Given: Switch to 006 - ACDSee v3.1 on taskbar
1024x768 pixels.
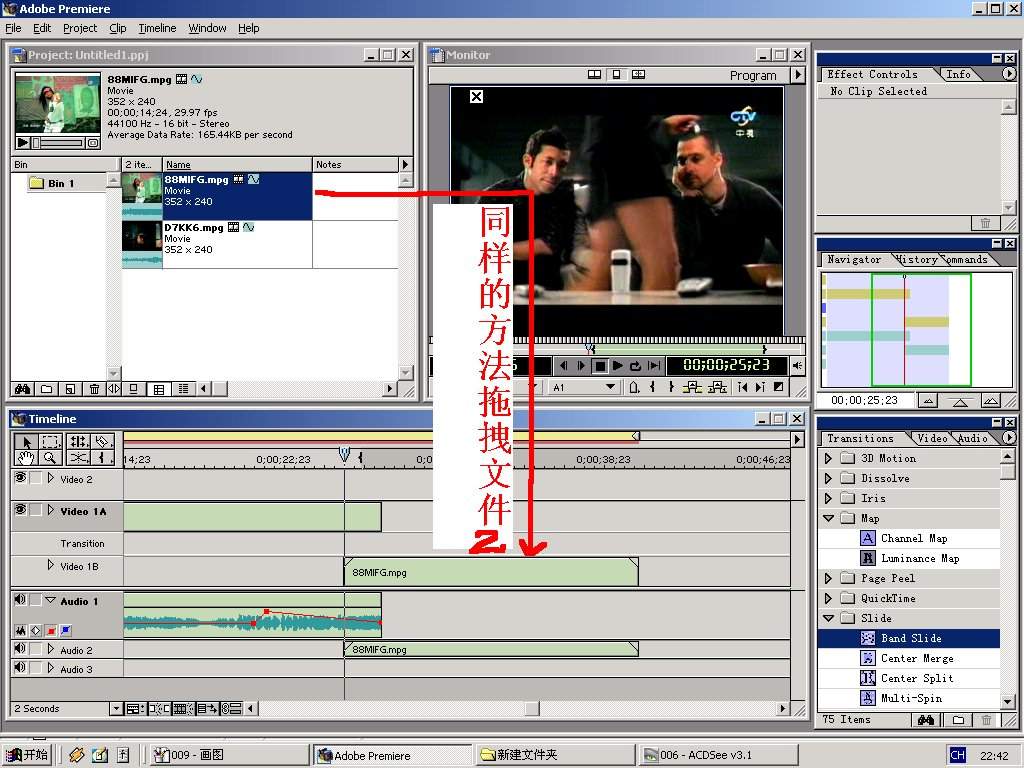Looking at the screenshot, I should pyautogui.click(x=717, y=755).
